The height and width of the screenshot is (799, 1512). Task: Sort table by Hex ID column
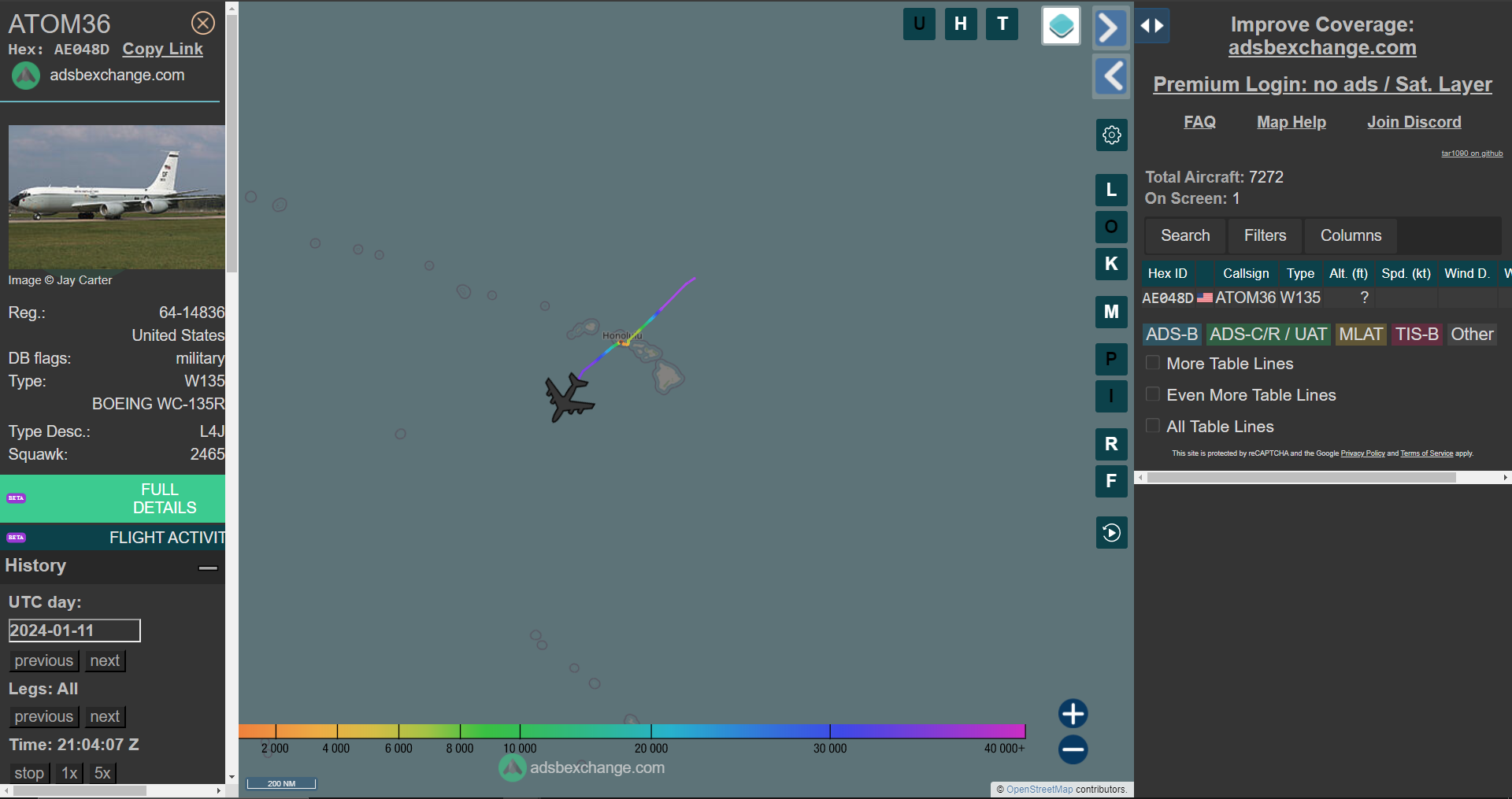pos(1167,273)
